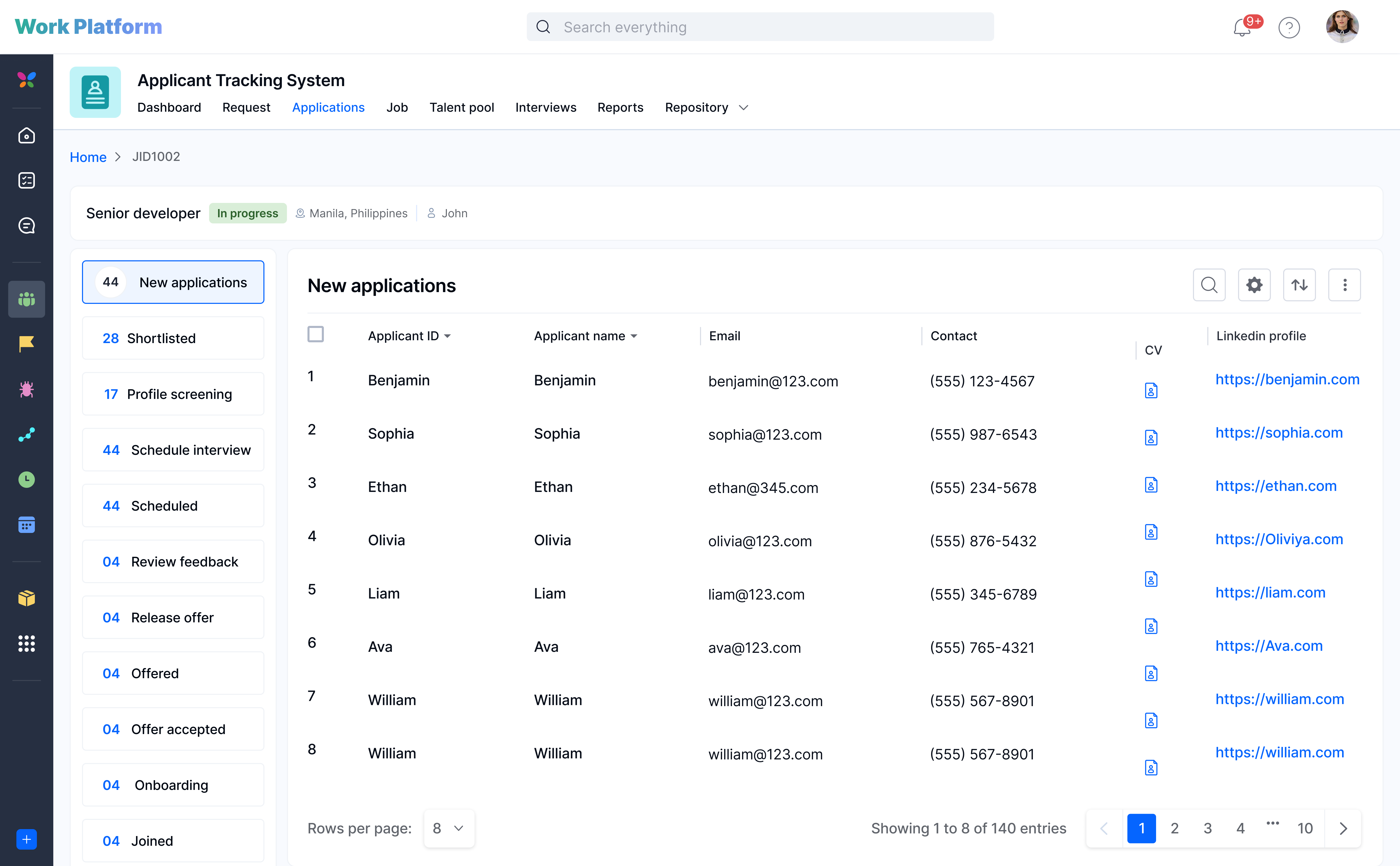The image size is (1400, 866).
Task: Click the pagination ellipsis
Action: (1272, 824)
